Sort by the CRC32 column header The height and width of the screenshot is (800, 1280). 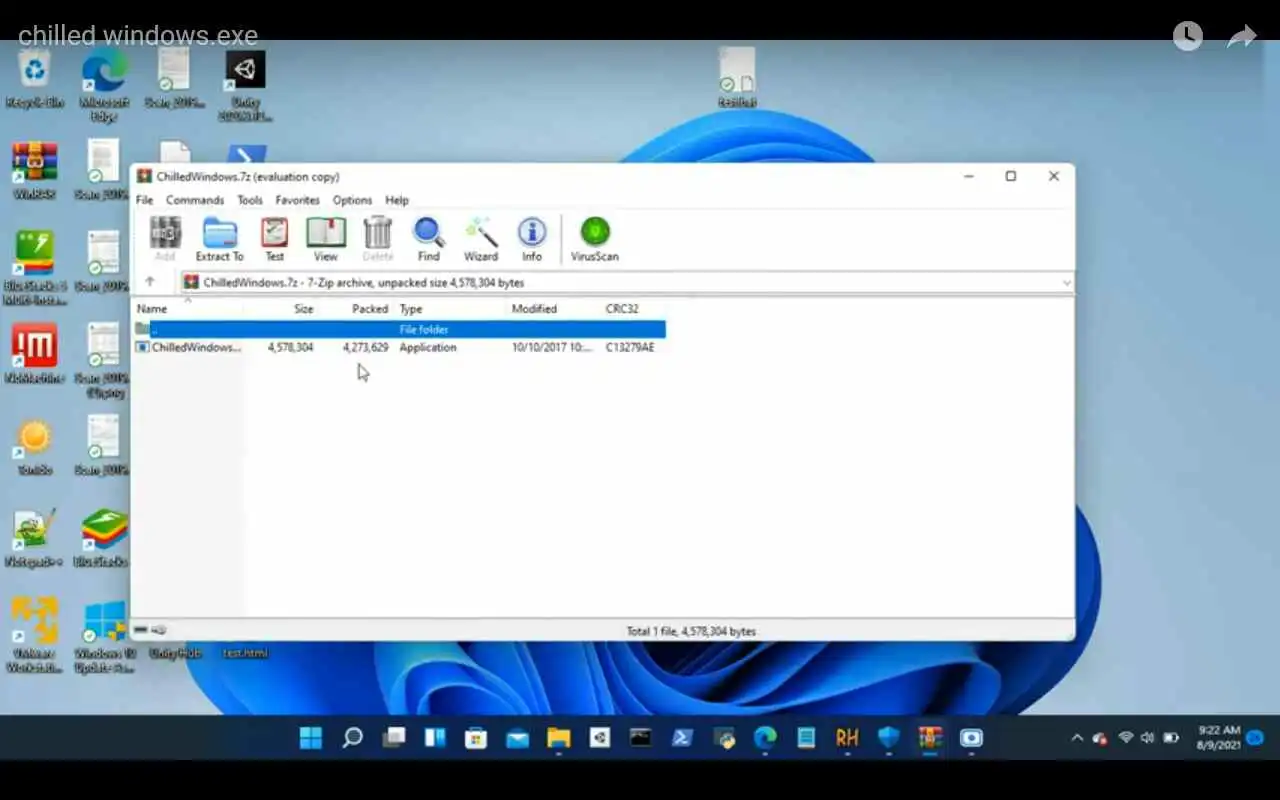click(622, 309)
